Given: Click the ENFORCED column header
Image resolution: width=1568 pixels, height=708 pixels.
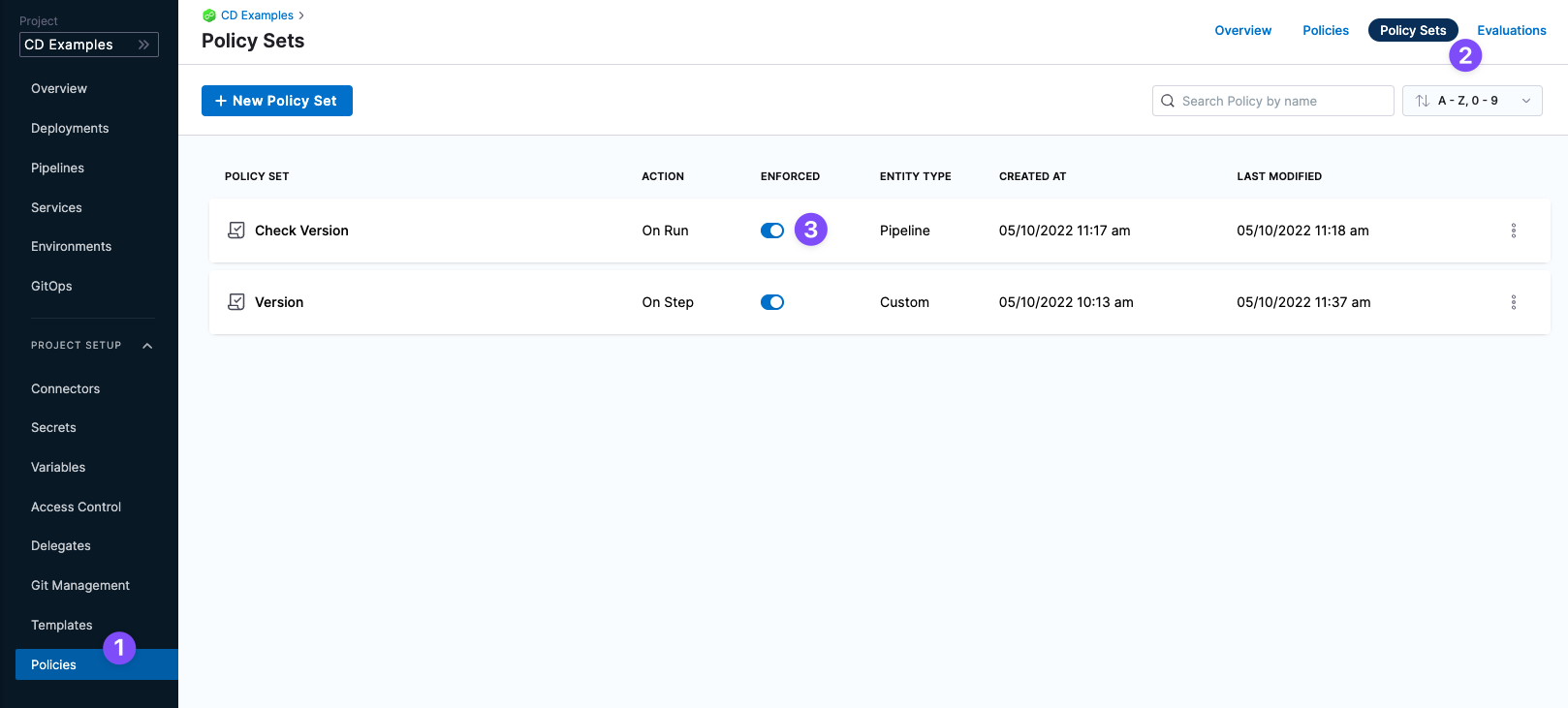Looking at the screenshot, I should click(x=790, y=176).
